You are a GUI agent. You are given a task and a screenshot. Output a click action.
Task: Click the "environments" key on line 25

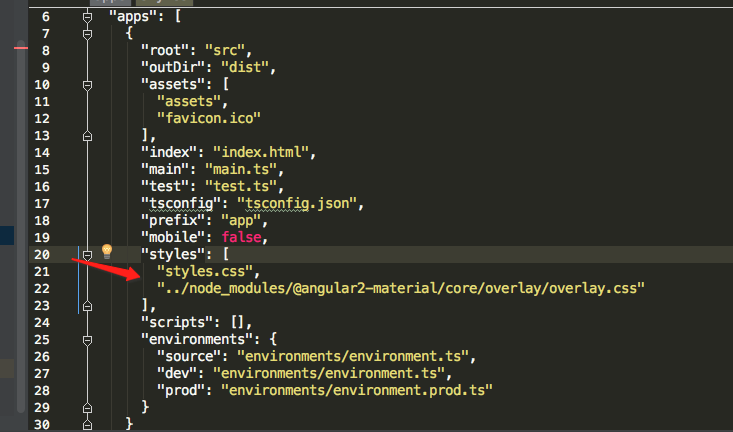click(x=197, y=339)
